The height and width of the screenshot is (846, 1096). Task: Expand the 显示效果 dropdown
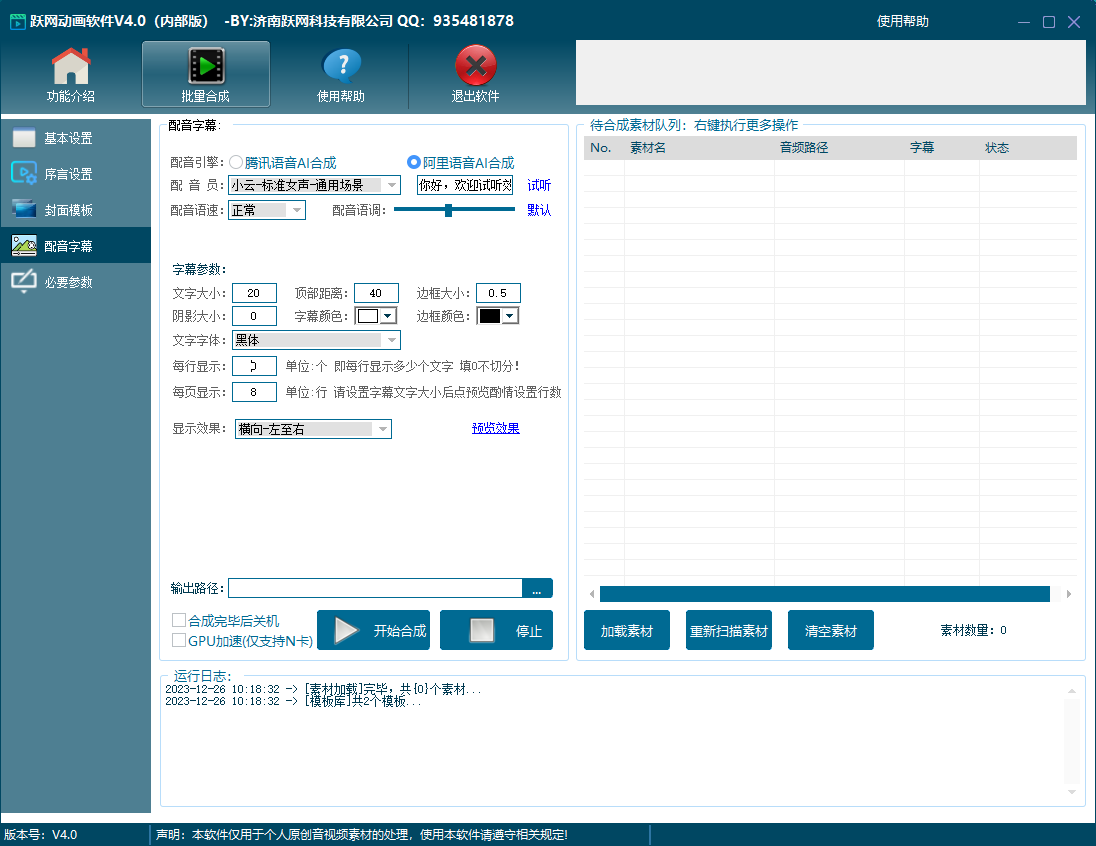click(x=381, y=429)
